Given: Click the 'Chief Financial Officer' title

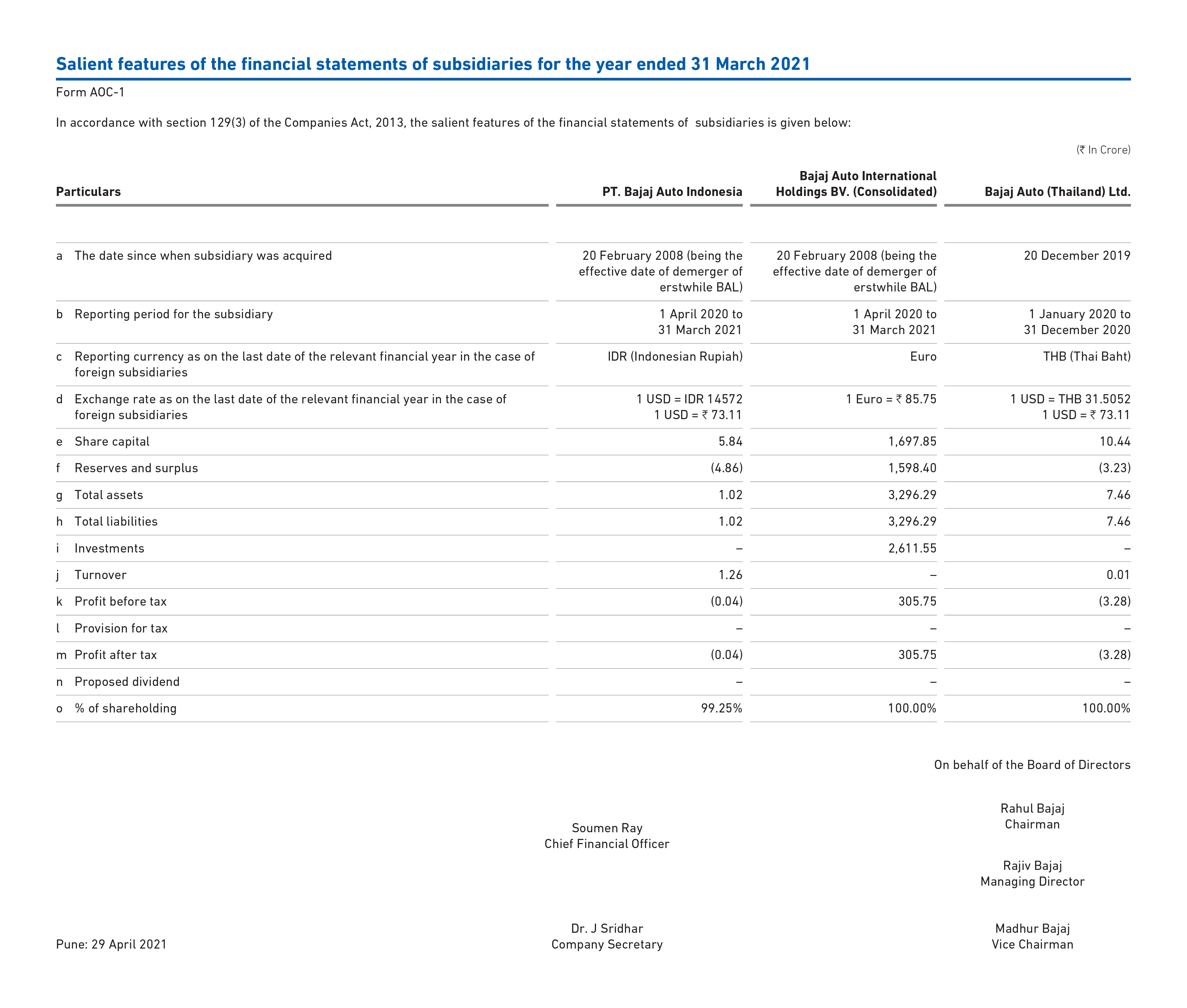Looking at the screenshot, I should 607,844.
